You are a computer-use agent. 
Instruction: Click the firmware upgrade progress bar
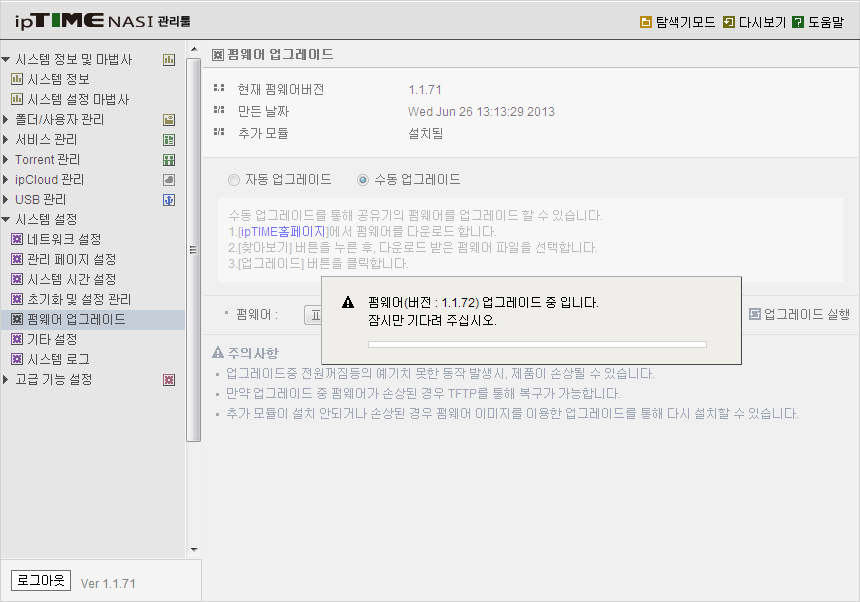pyautogui.click(x=538, y=344)
